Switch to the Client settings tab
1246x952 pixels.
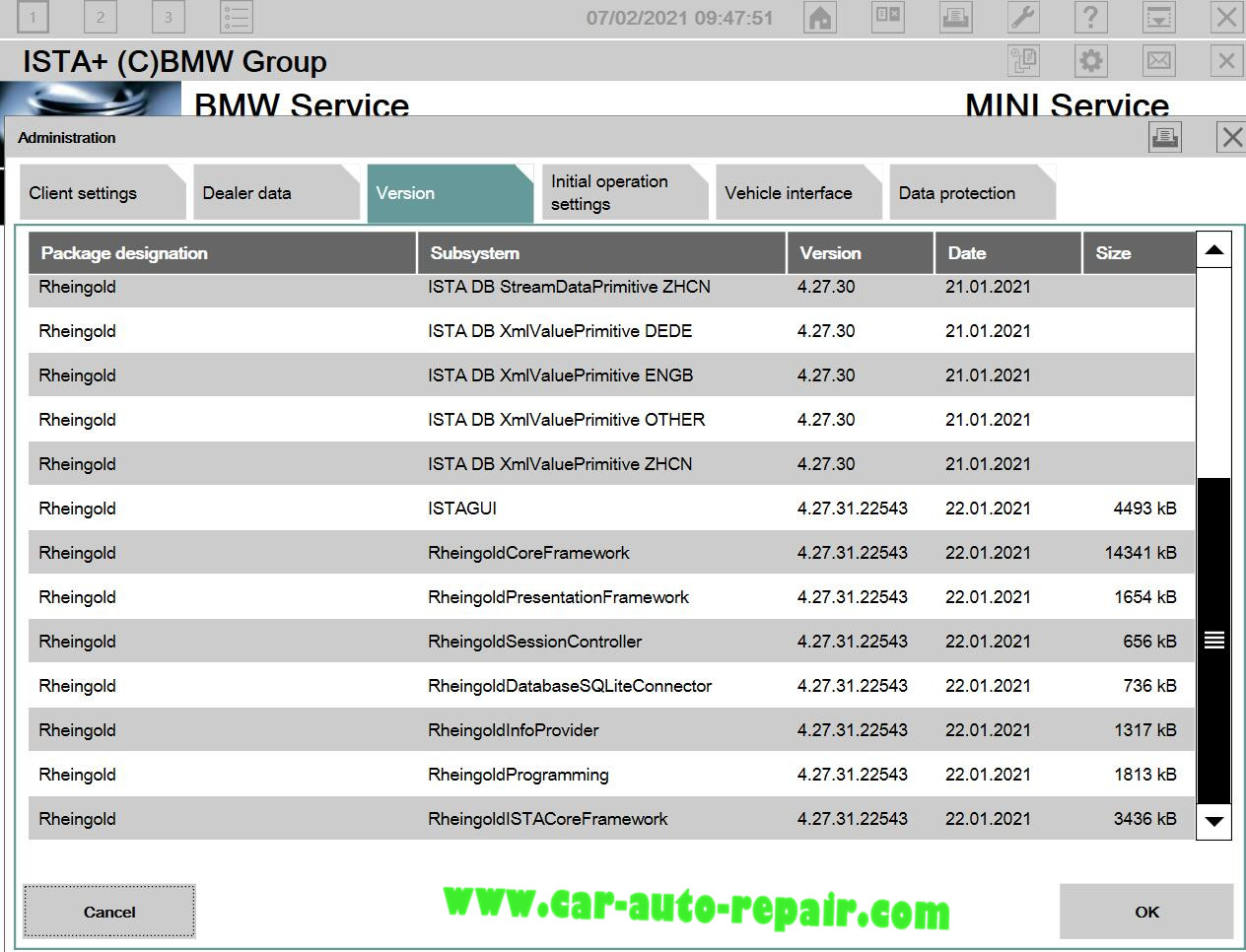coord(104,193)
